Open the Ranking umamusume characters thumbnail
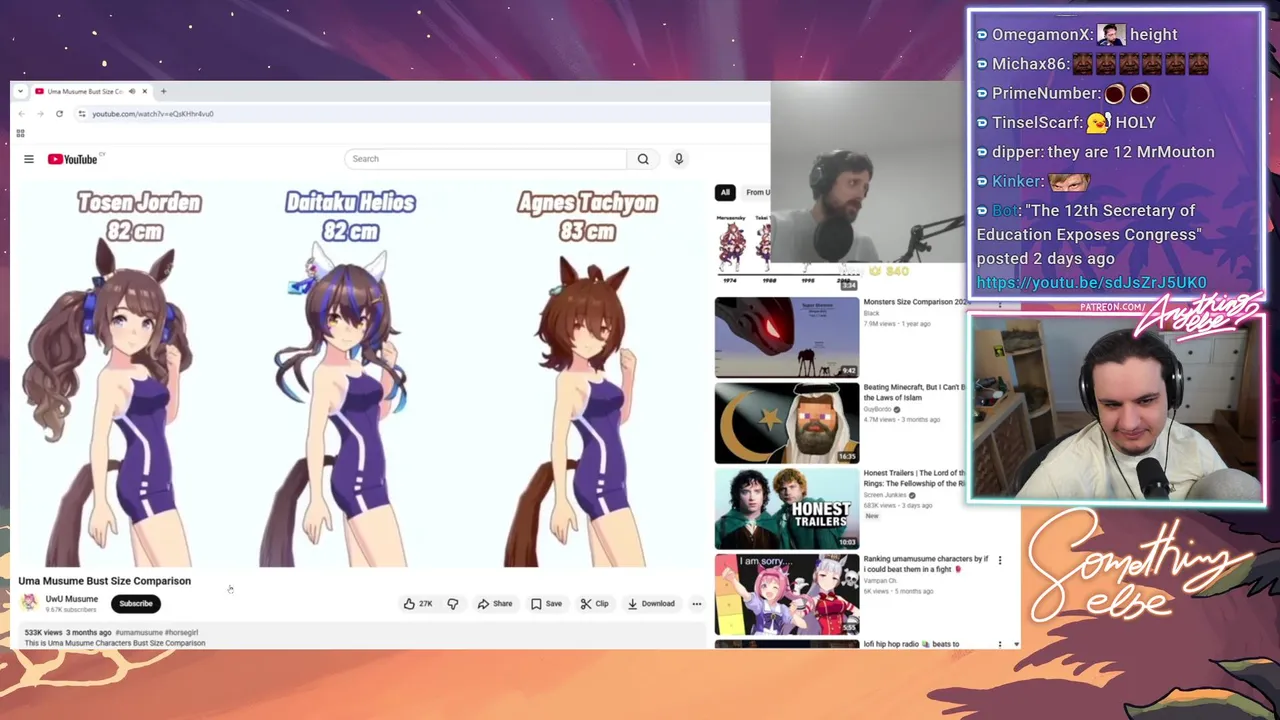1280x720 pixels. [787, 595]
